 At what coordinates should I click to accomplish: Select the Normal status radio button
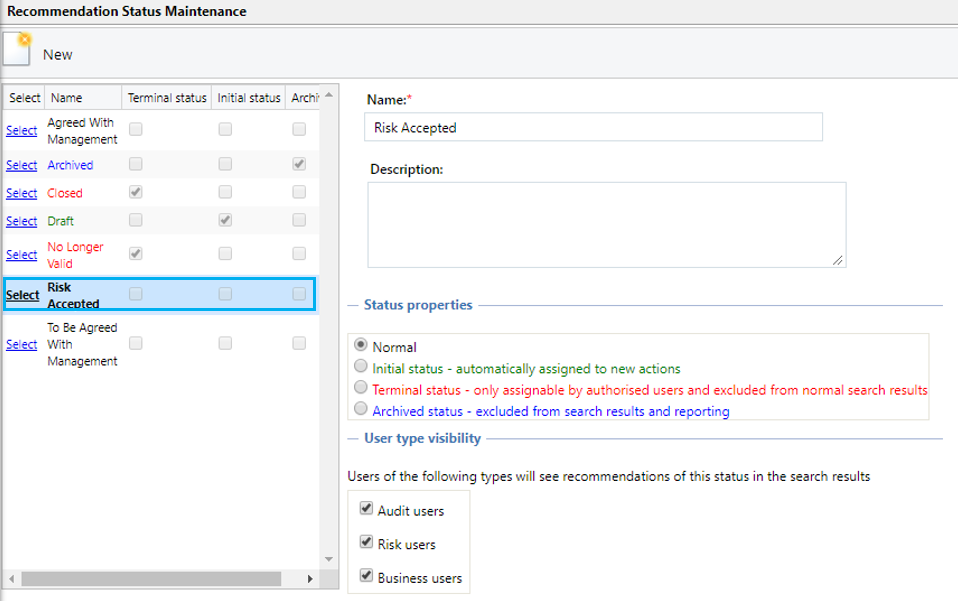tap(361, 345)
